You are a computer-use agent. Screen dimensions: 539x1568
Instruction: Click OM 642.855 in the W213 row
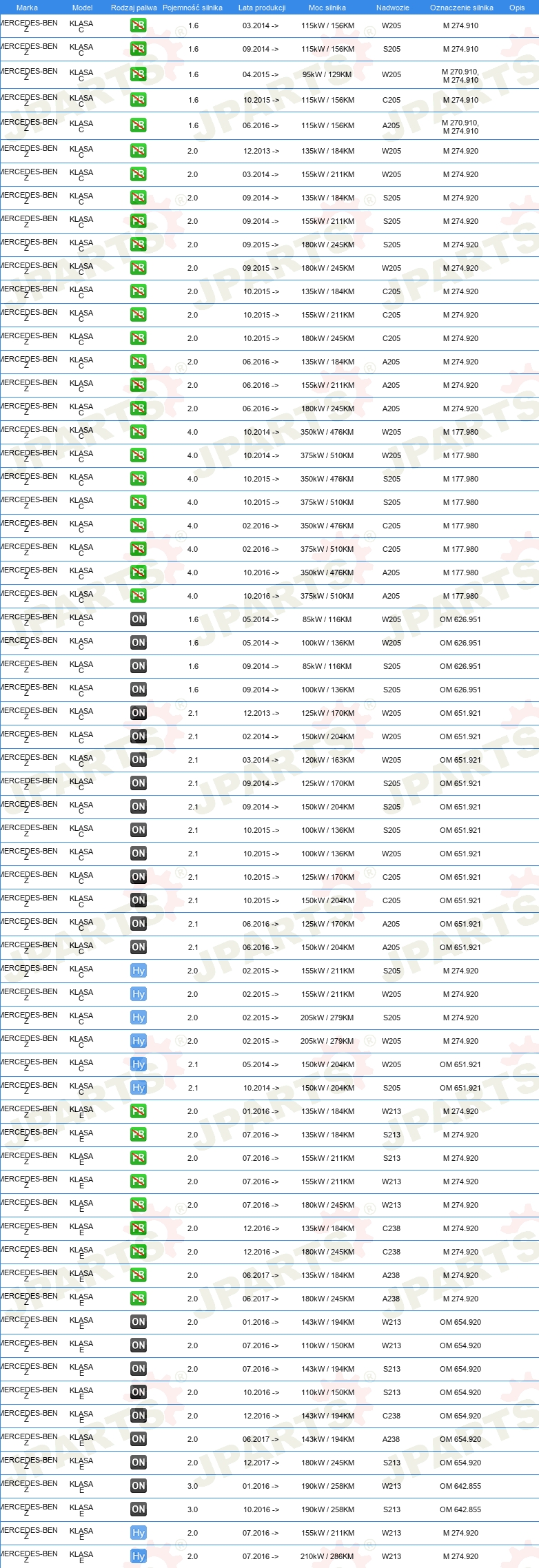click(x=460, y=1486)
